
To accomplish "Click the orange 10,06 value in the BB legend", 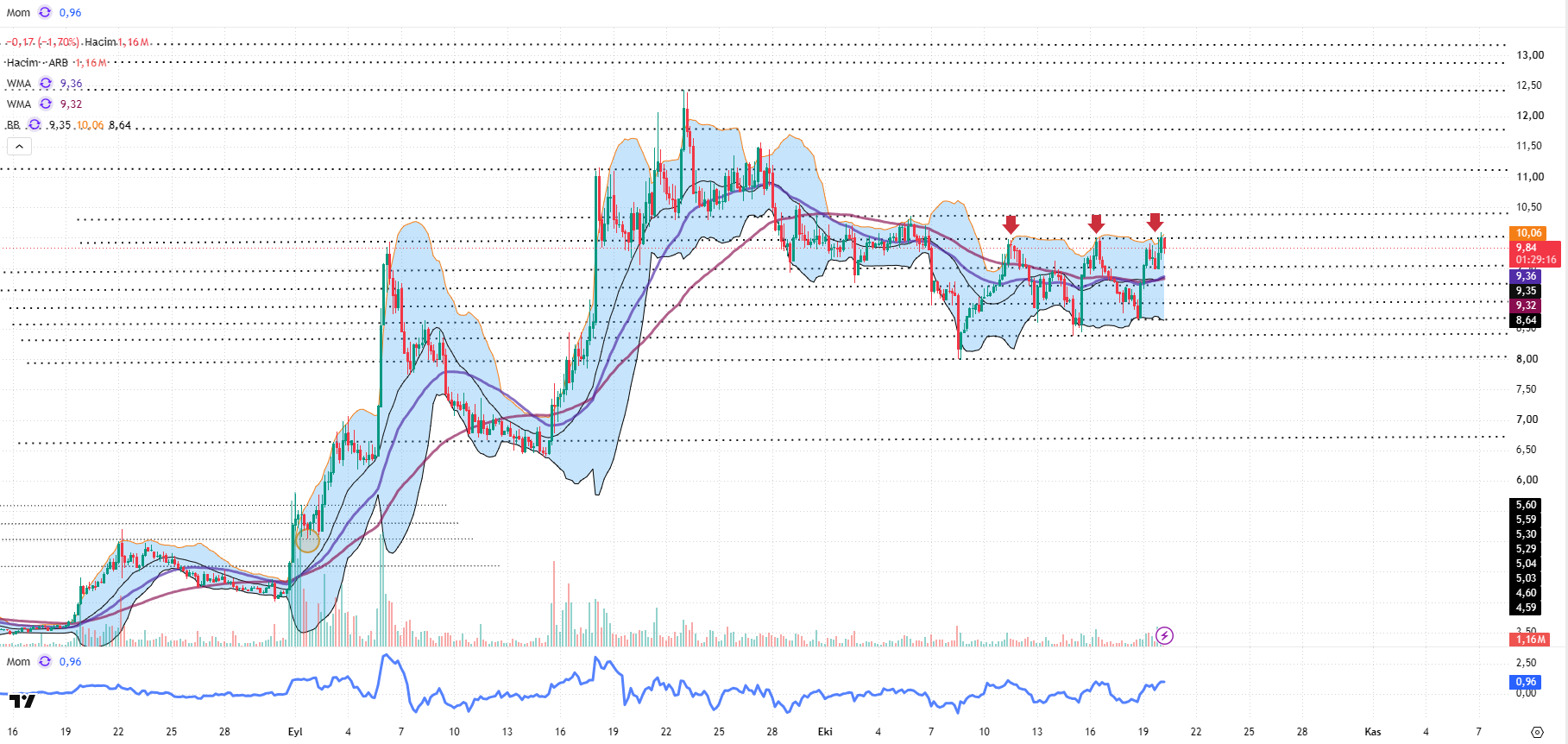I will pos(90,125).
